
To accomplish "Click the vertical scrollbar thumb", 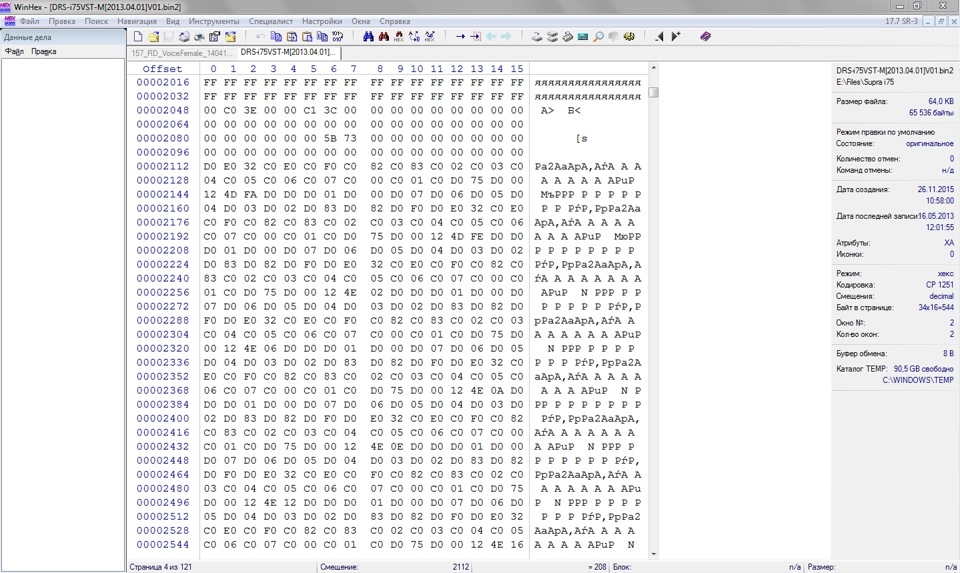I will click(x=653, y=92).
